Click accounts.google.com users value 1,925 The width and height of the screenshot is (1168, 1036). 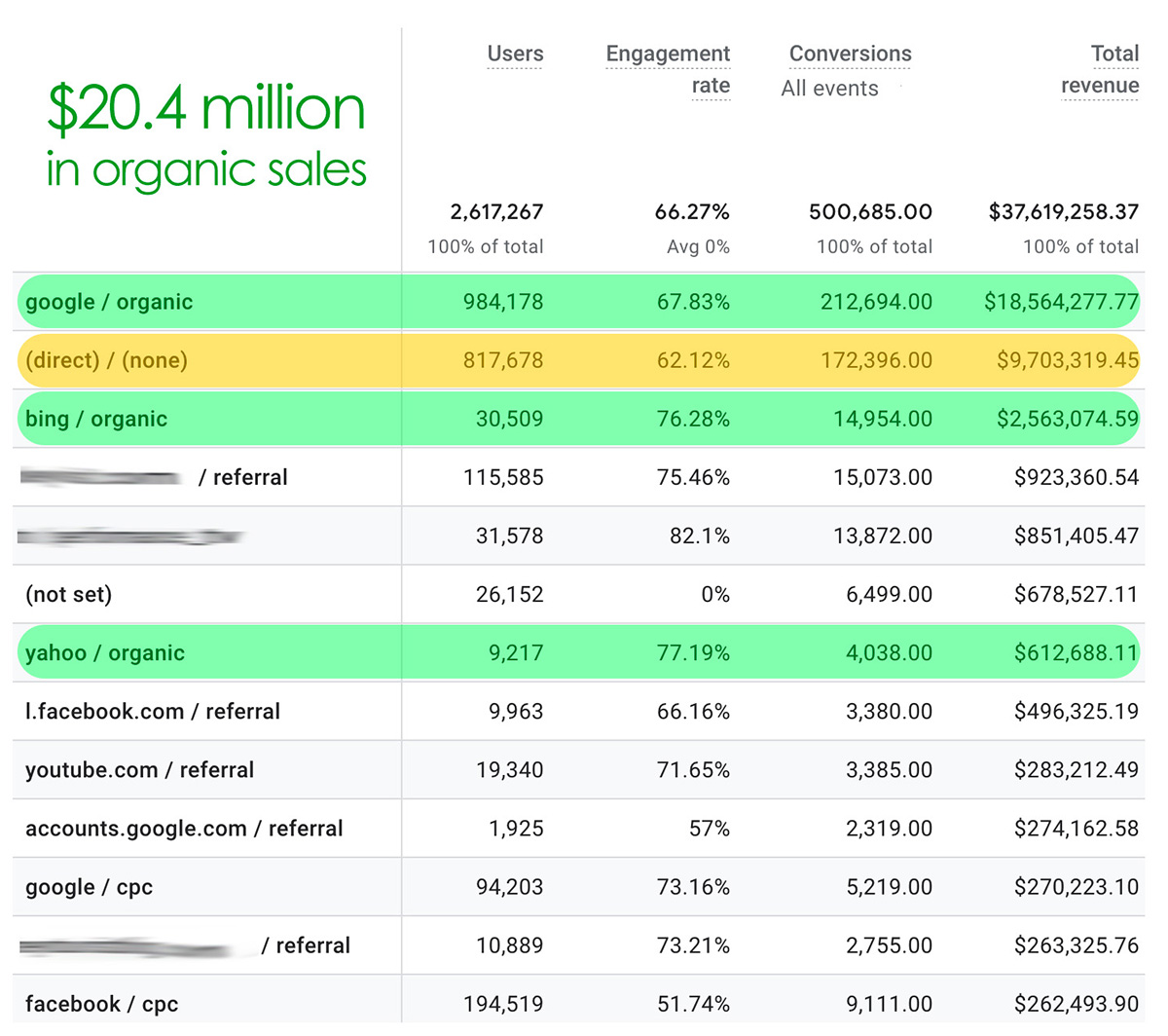[x=516, y=828]
